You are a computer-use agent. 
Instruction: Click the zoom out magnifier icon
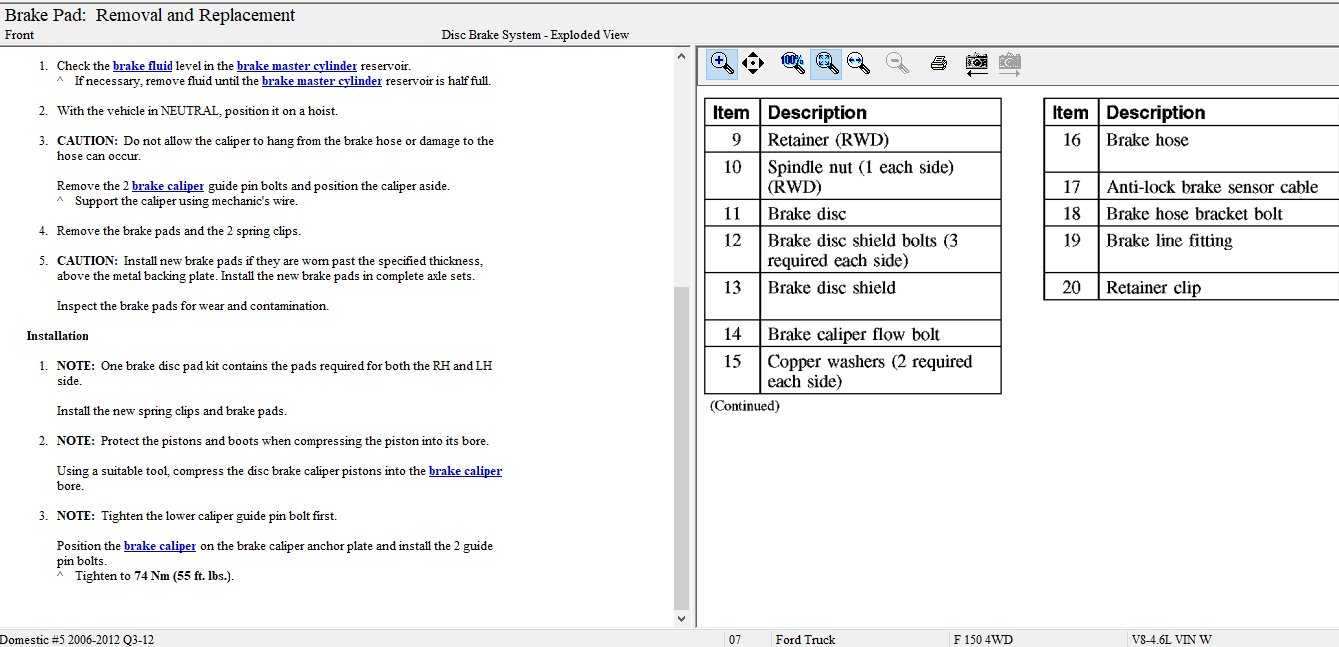click(898, 63)
